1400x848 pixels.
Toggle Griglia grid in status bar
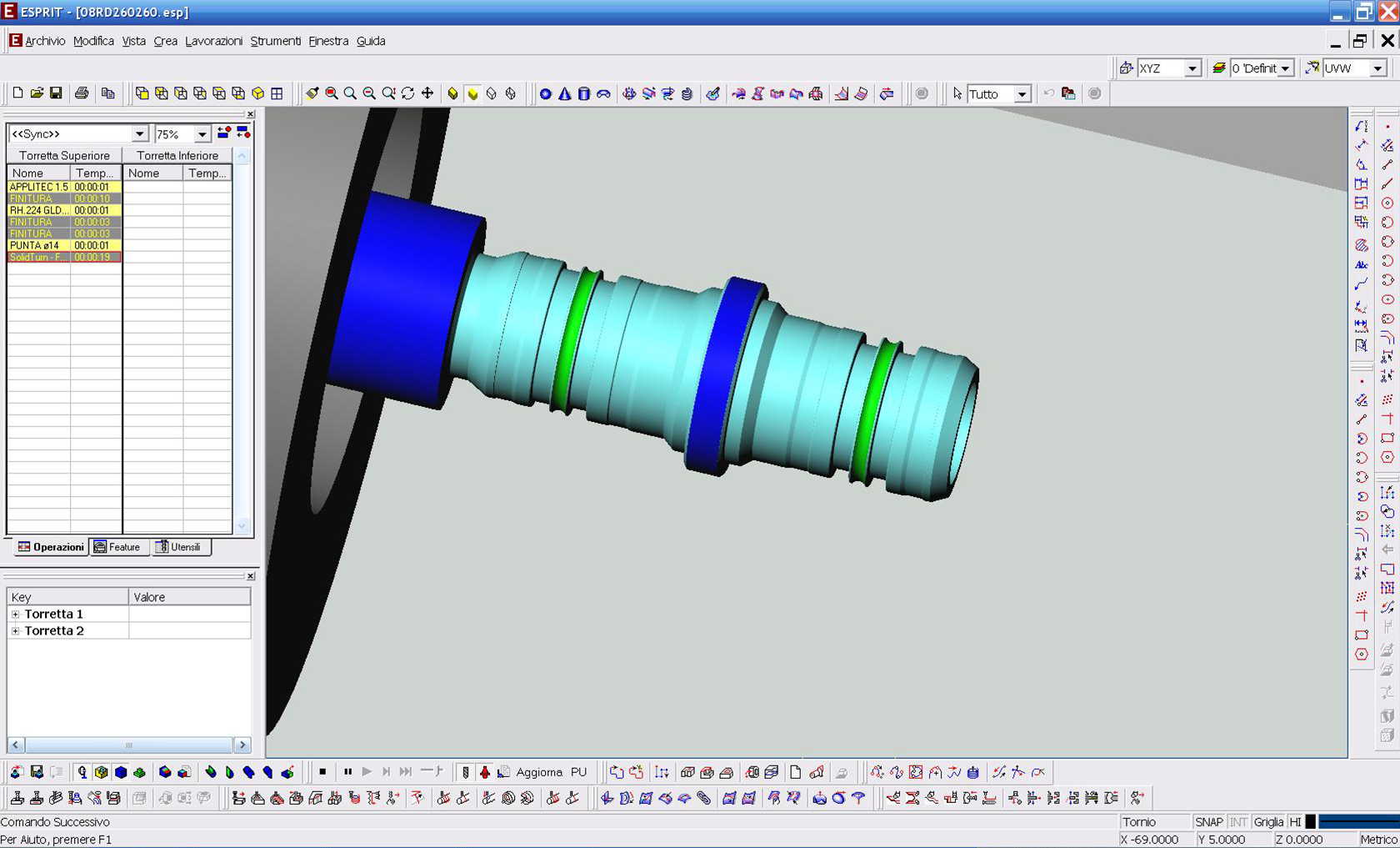click(x=1268, y=822)
